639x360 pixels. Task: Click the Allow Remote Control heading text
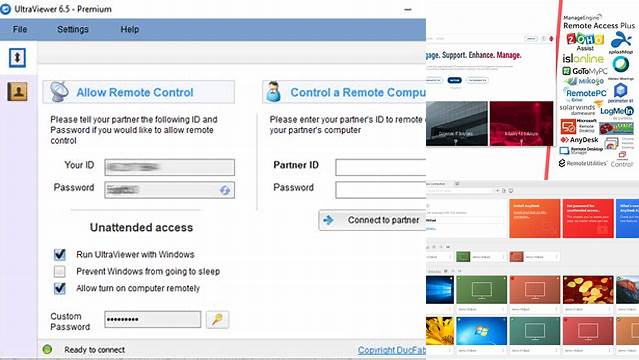(135, 93)
